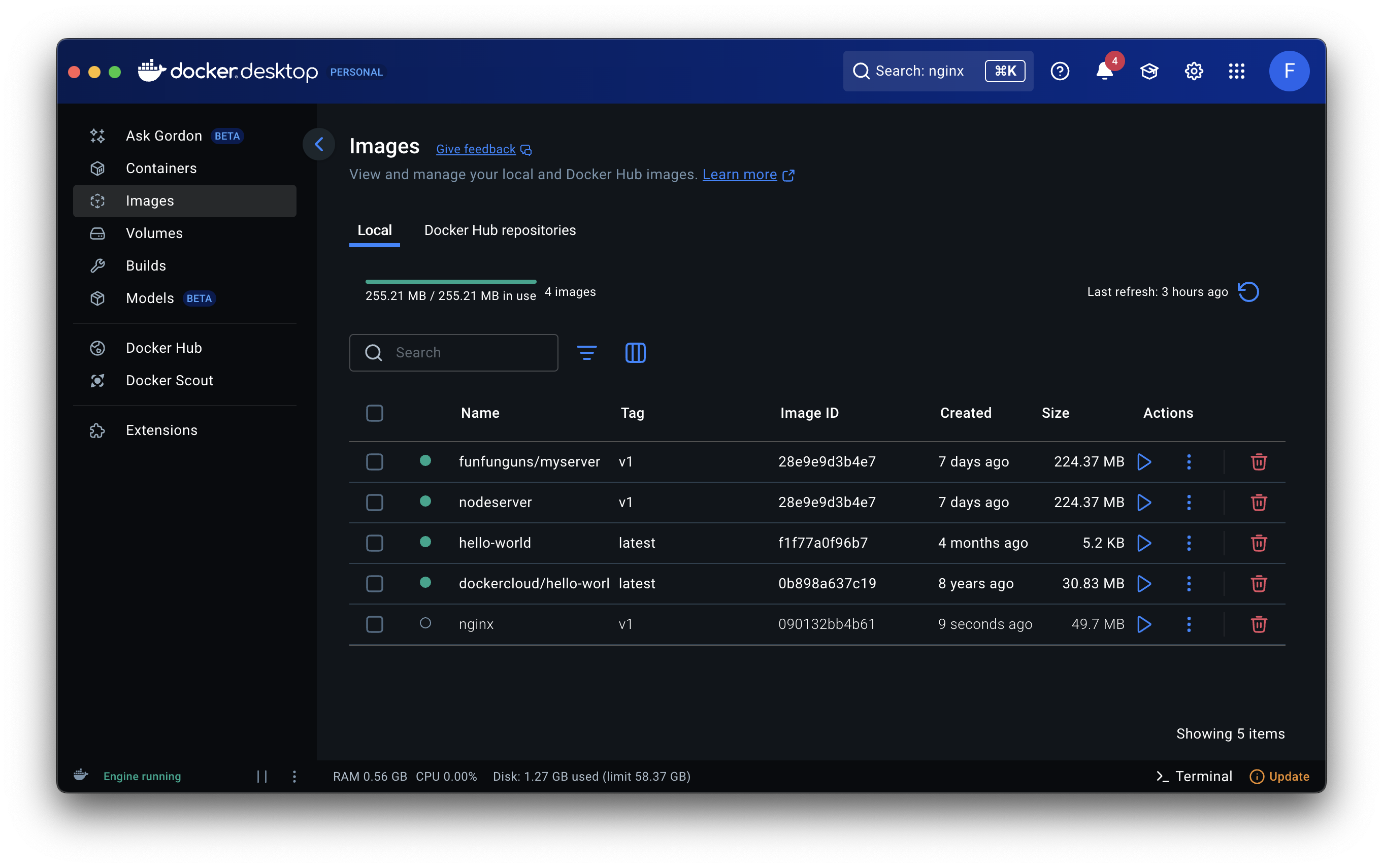Open the manage columns icon

point(635,352)
